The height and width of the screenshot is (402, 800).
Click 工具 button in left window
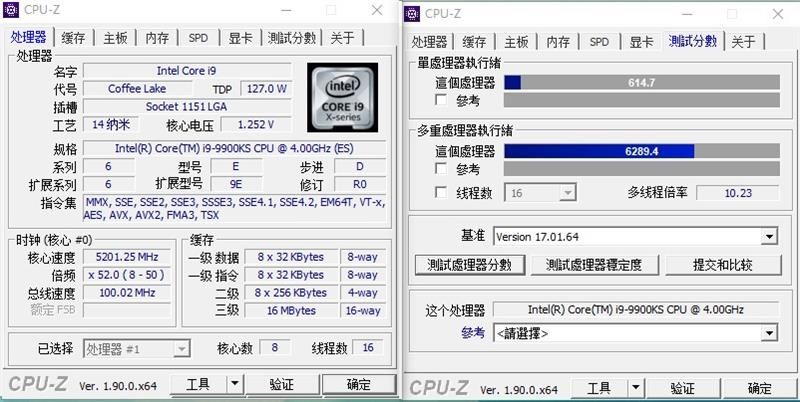click(198, 384)
